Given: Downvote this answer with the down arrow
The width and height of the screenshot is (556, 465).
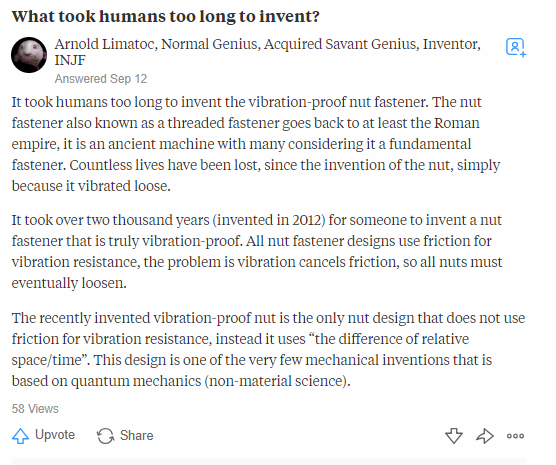Looking at the screenshot, I should 454,436.
